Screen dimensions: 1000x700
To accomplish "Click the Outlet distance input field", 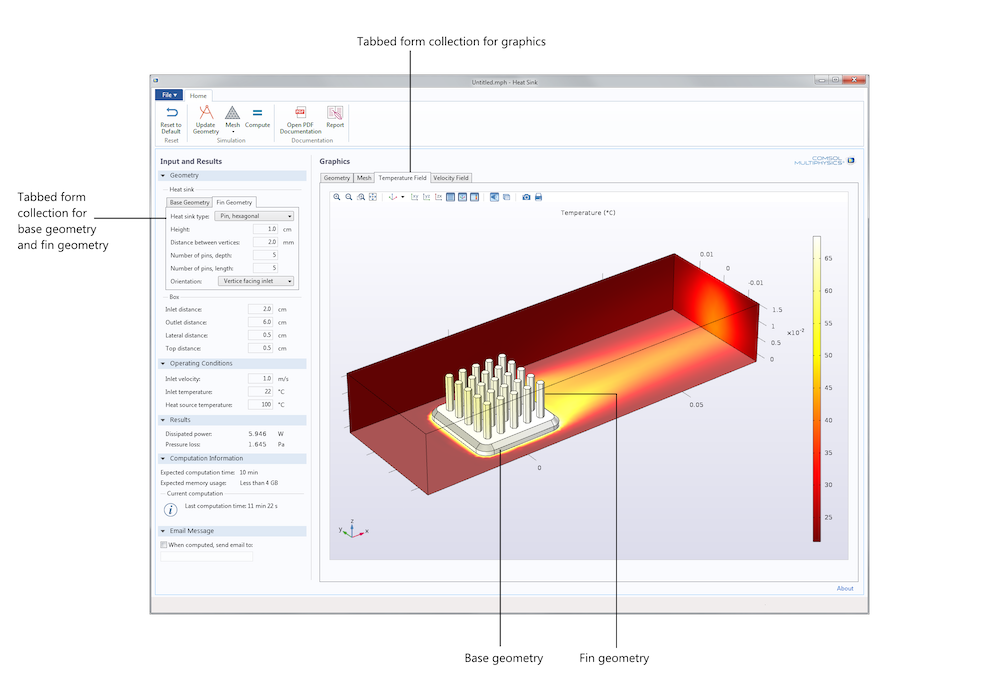I will 260,322.
